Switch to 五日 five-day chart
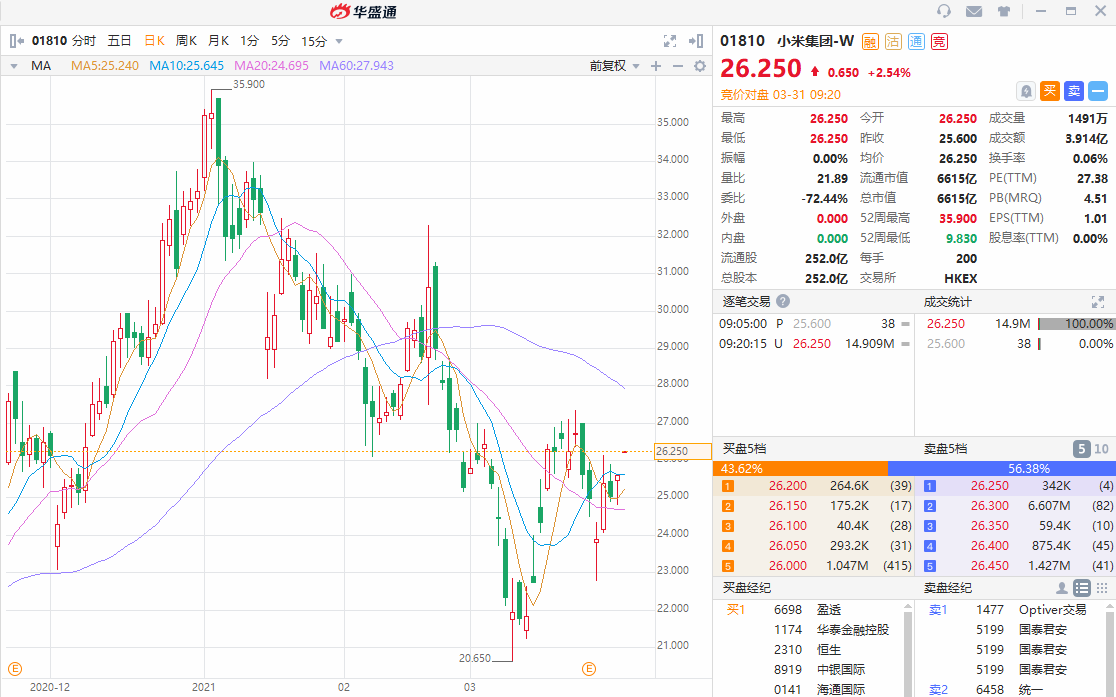 tap(120, 41)
